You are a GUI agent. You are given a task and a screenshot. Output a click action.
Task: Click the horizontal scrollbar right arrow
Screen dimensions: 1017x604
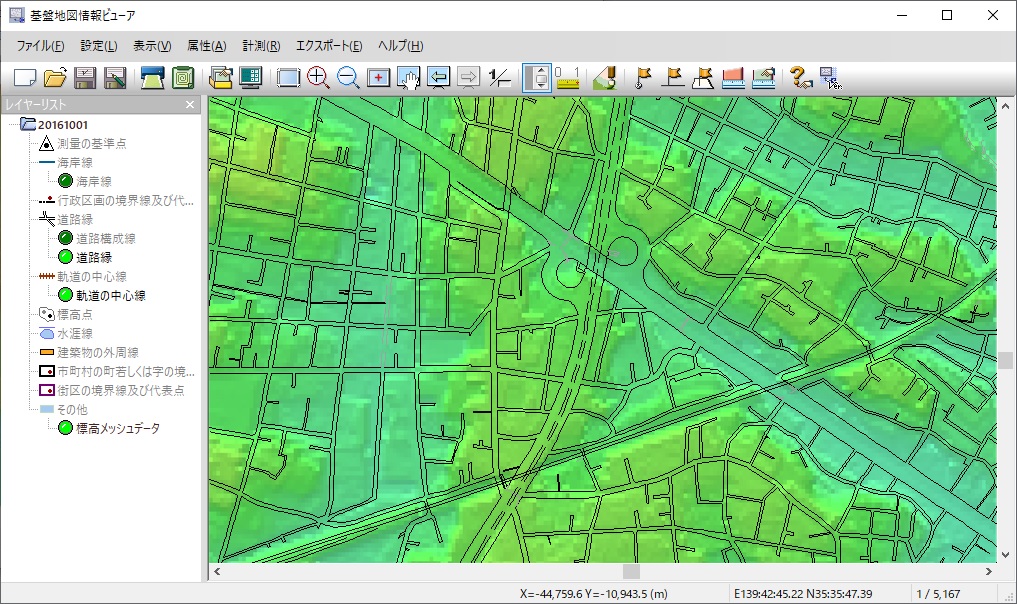988,571
